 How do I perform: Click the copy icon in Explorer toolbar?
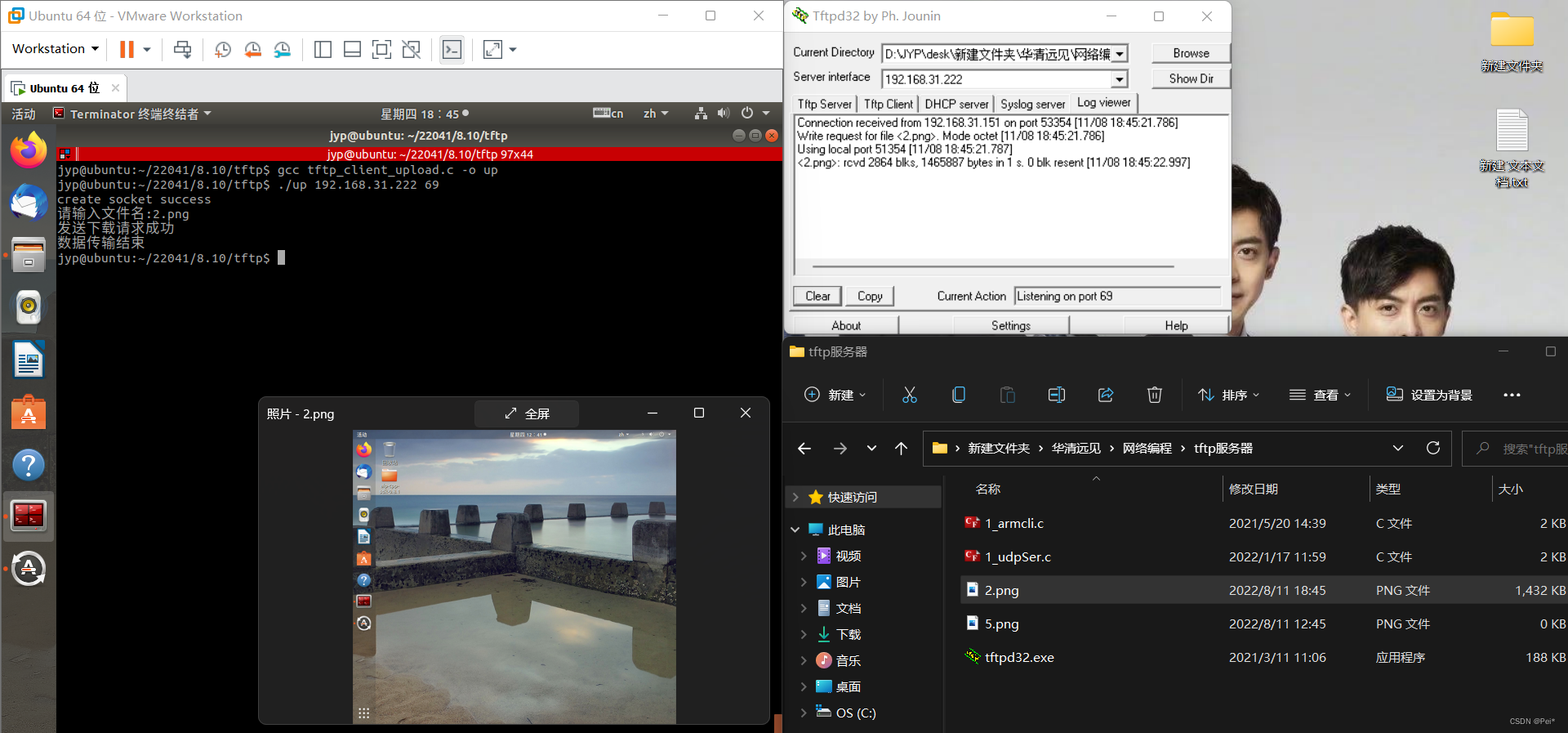(959, 396)
